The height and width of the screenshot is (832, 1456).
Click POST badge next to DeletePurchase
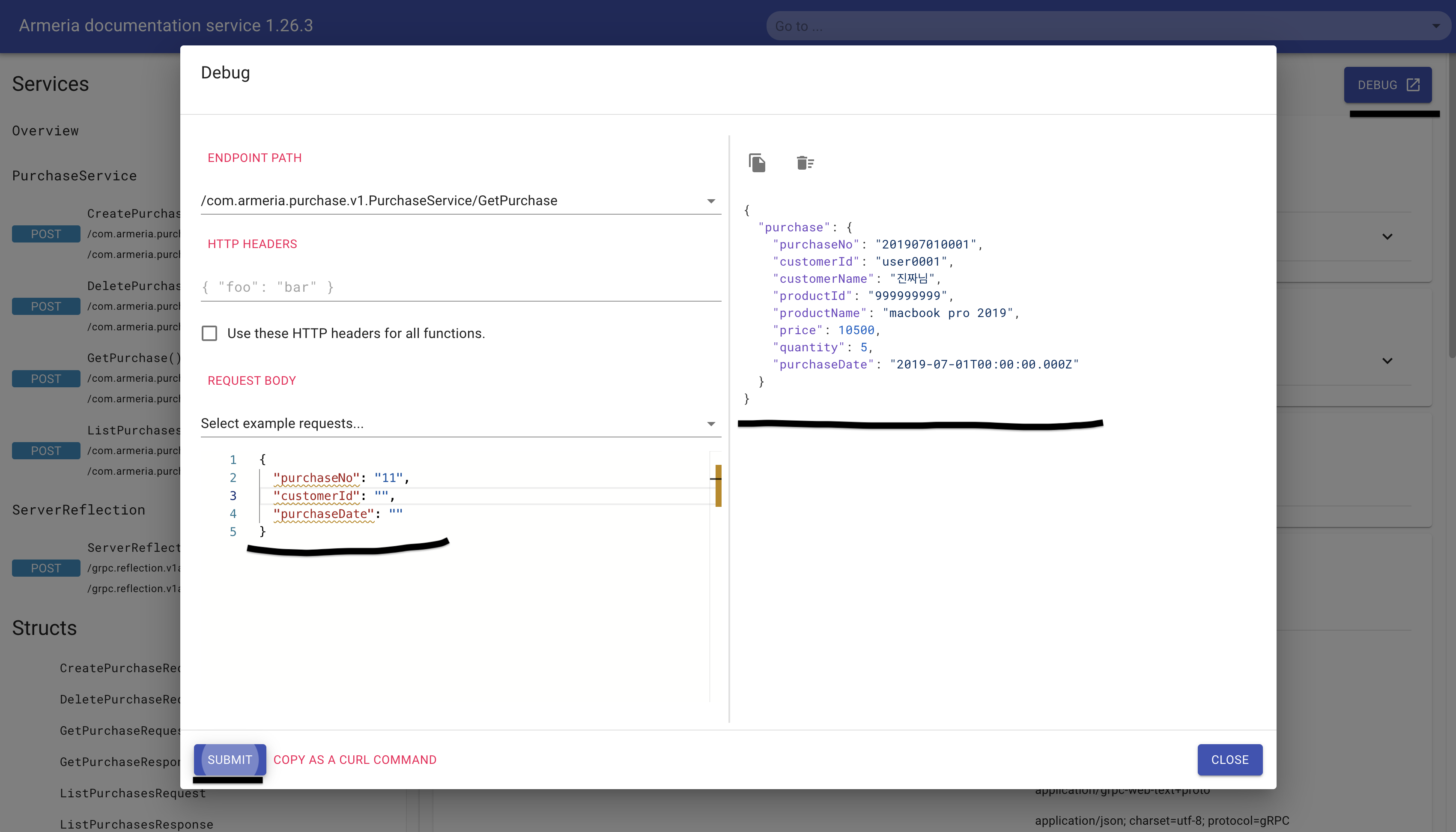[46, 306]
